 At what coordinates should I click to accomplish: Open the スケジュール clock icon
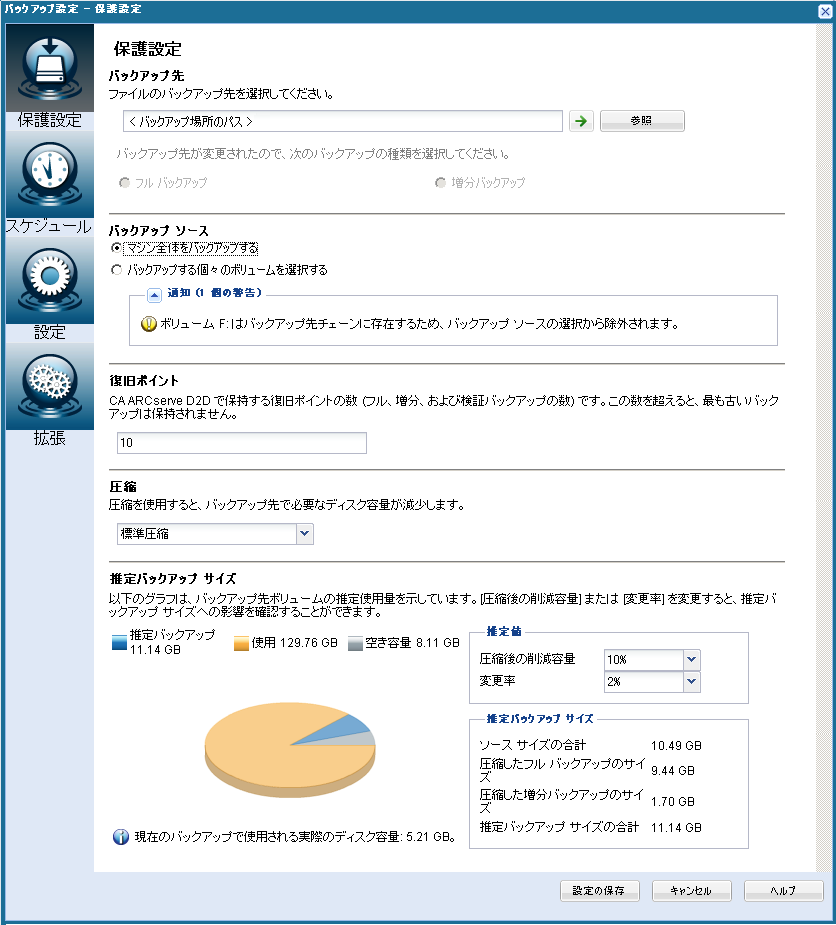(x=50, y=174)
